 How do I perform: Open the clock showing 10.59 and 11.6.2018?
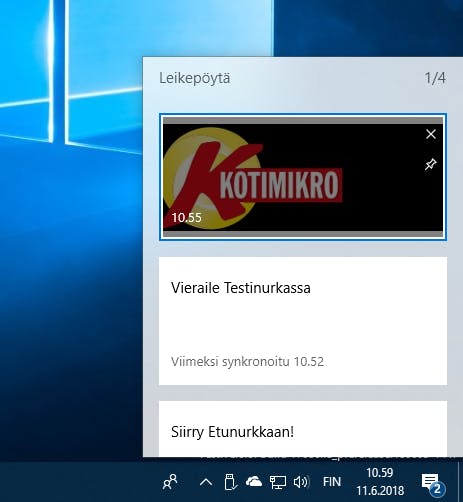click(380, 482)
